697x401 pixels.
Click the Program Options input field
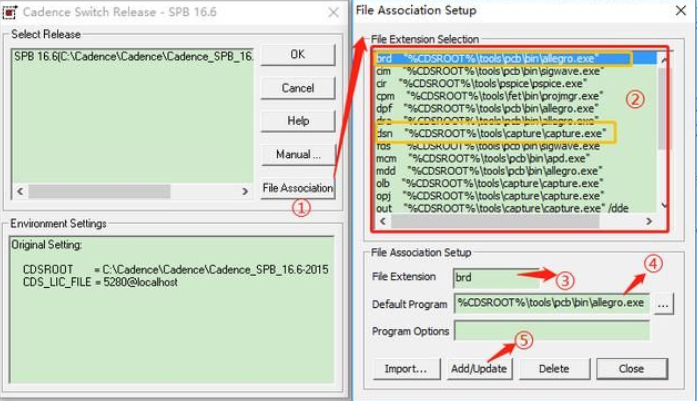click(x=551, y=331)
